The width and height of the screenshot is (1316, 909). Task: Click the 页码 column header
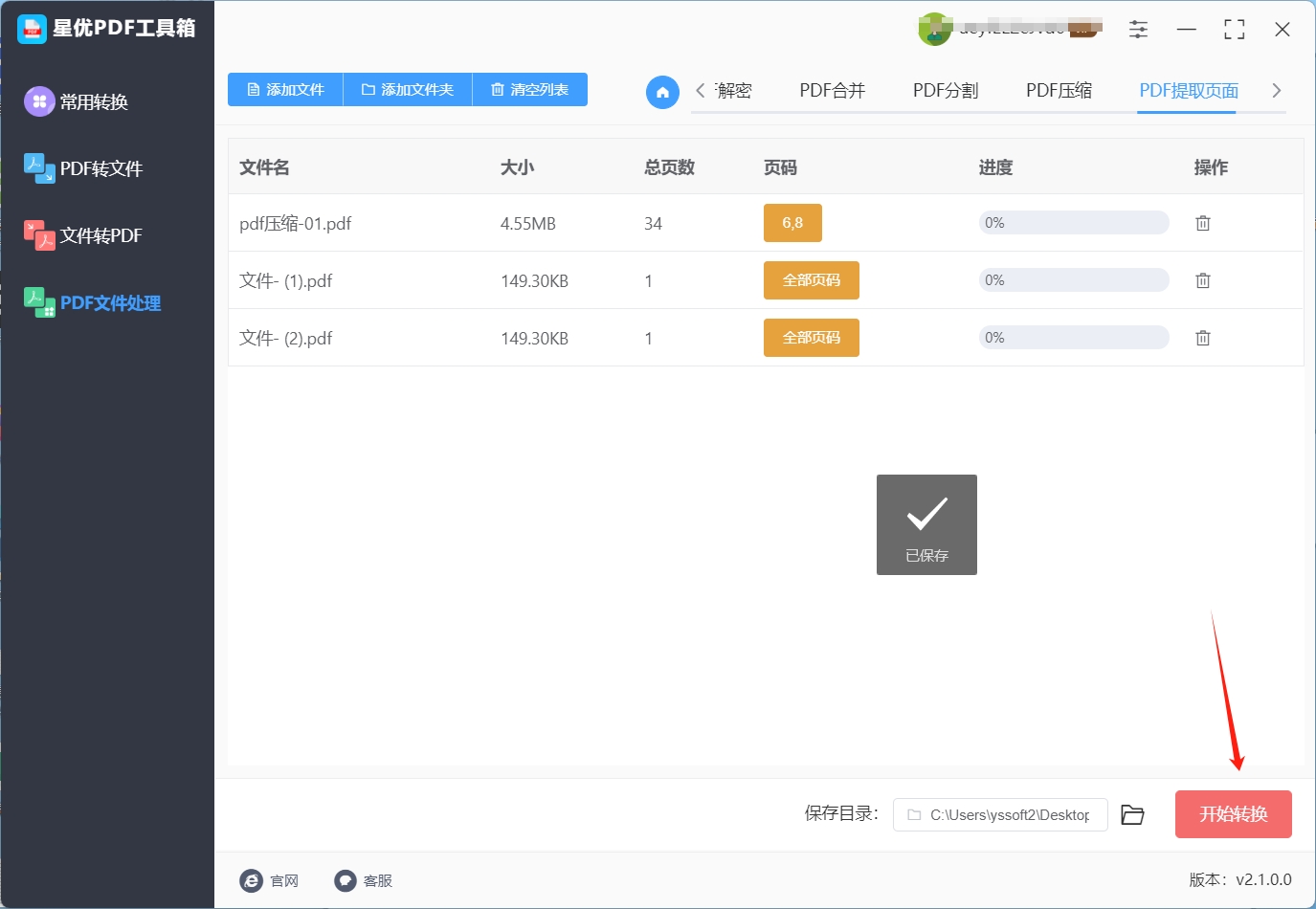tap(780, 167)
